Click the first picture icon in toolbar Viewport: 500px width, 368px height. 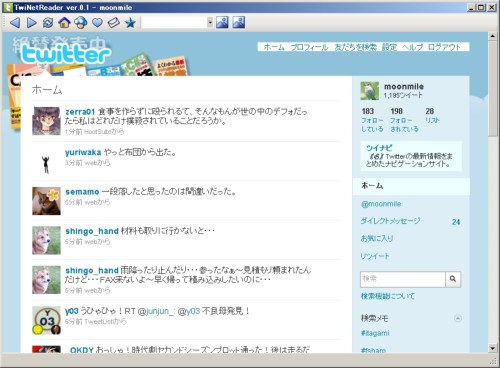click(222, 22)
